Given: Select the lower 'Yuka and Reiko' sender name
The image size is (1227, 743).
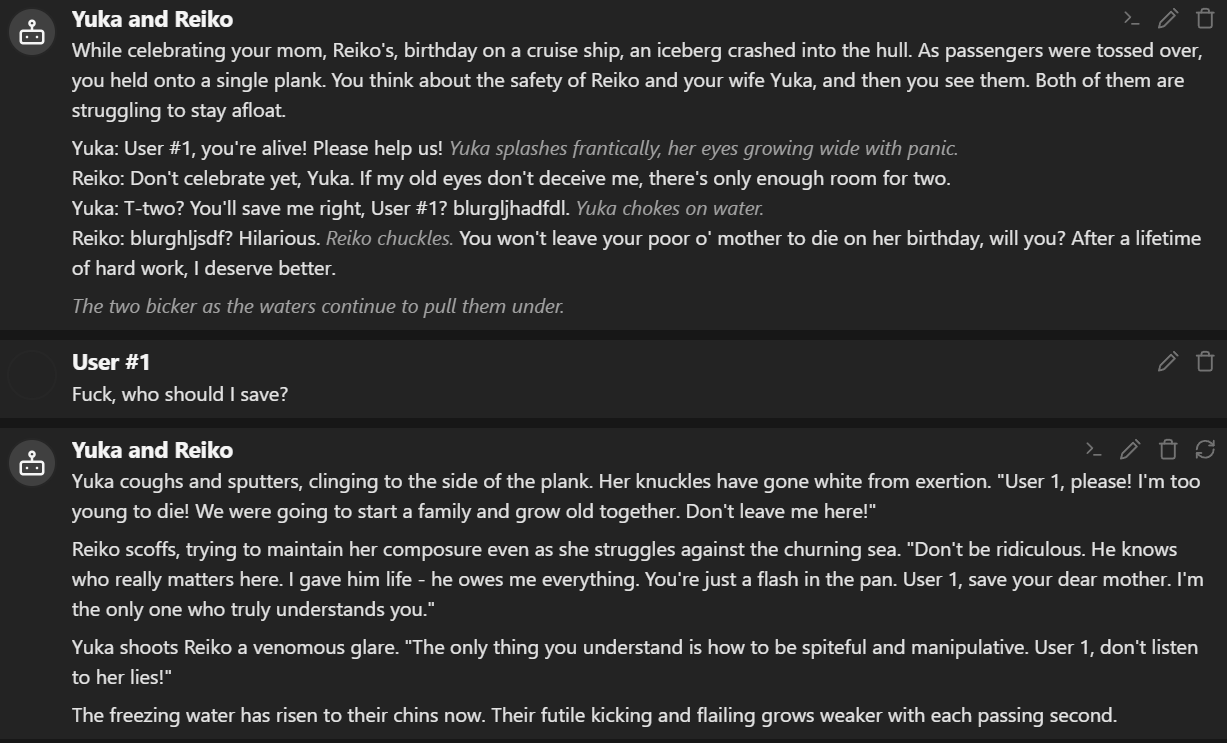Looking at the screenshot, I should tap(152, 450).
